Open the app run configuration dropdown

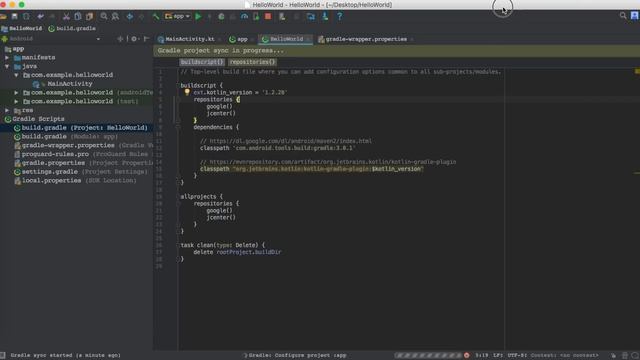pos(178,16)
